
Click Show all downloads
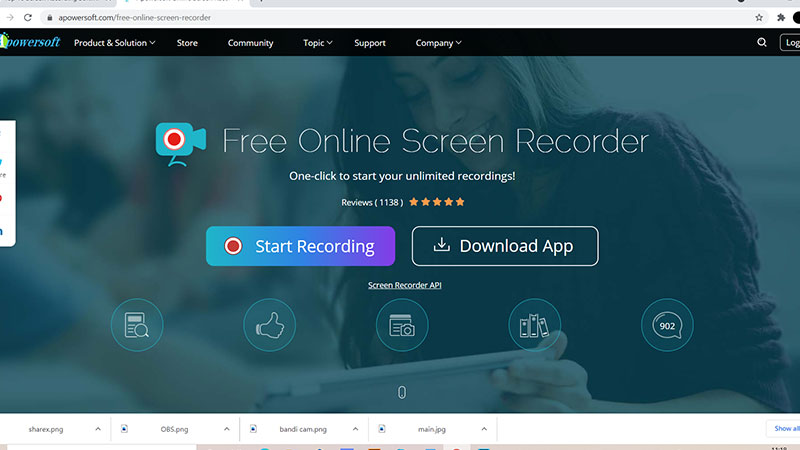coord(785,429)
